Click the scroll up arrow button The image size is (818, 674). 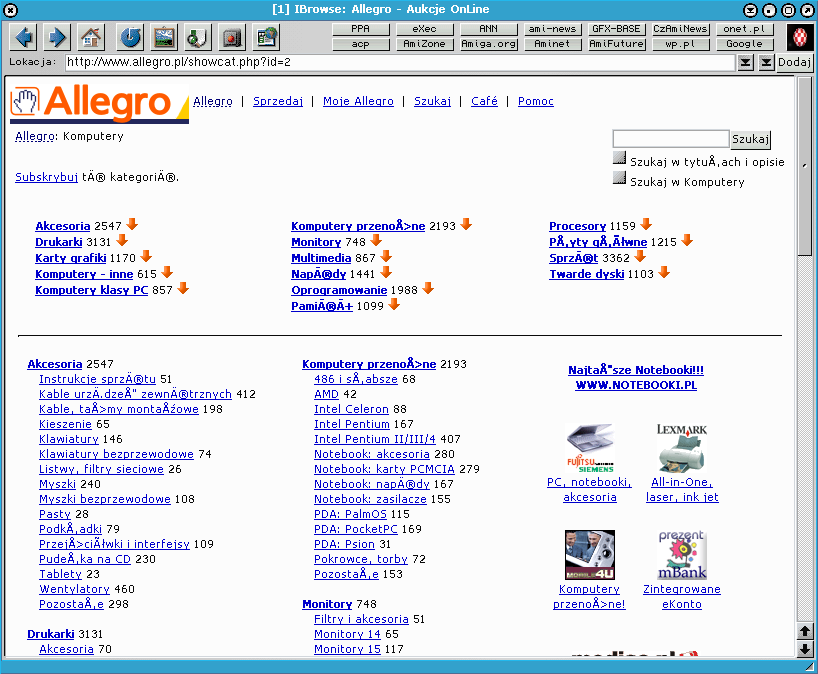click(x=805, y=631)
